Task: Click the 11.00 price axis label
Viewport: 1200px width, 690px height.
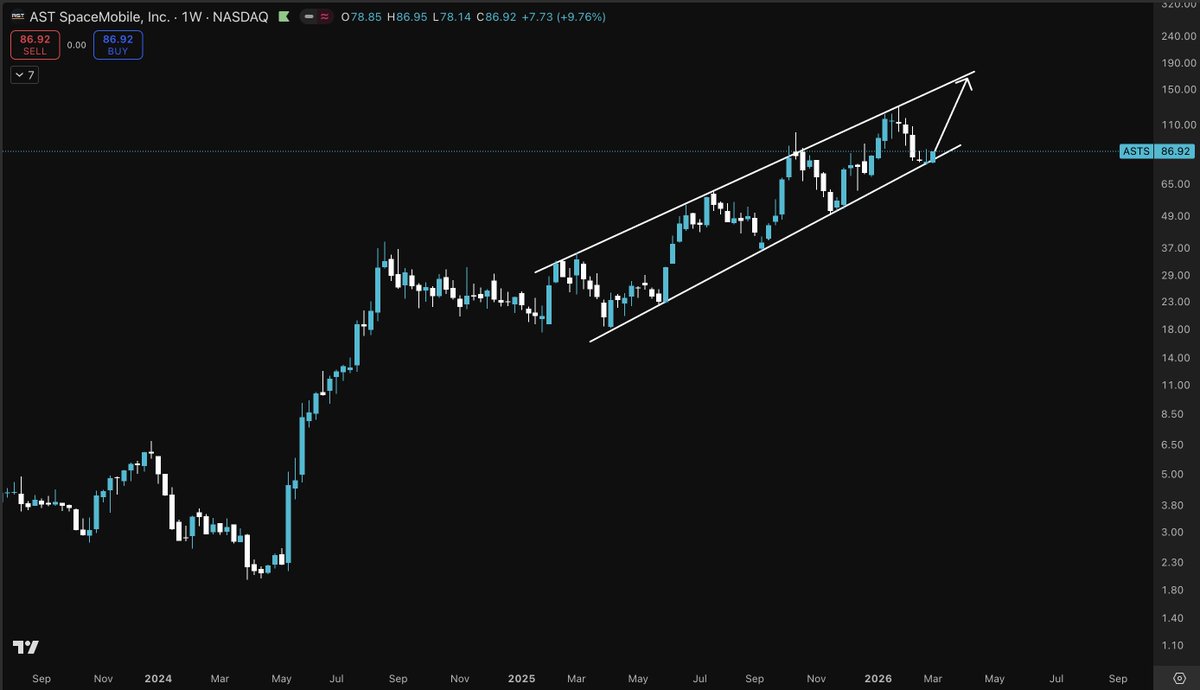Action: click(1176, 385)
